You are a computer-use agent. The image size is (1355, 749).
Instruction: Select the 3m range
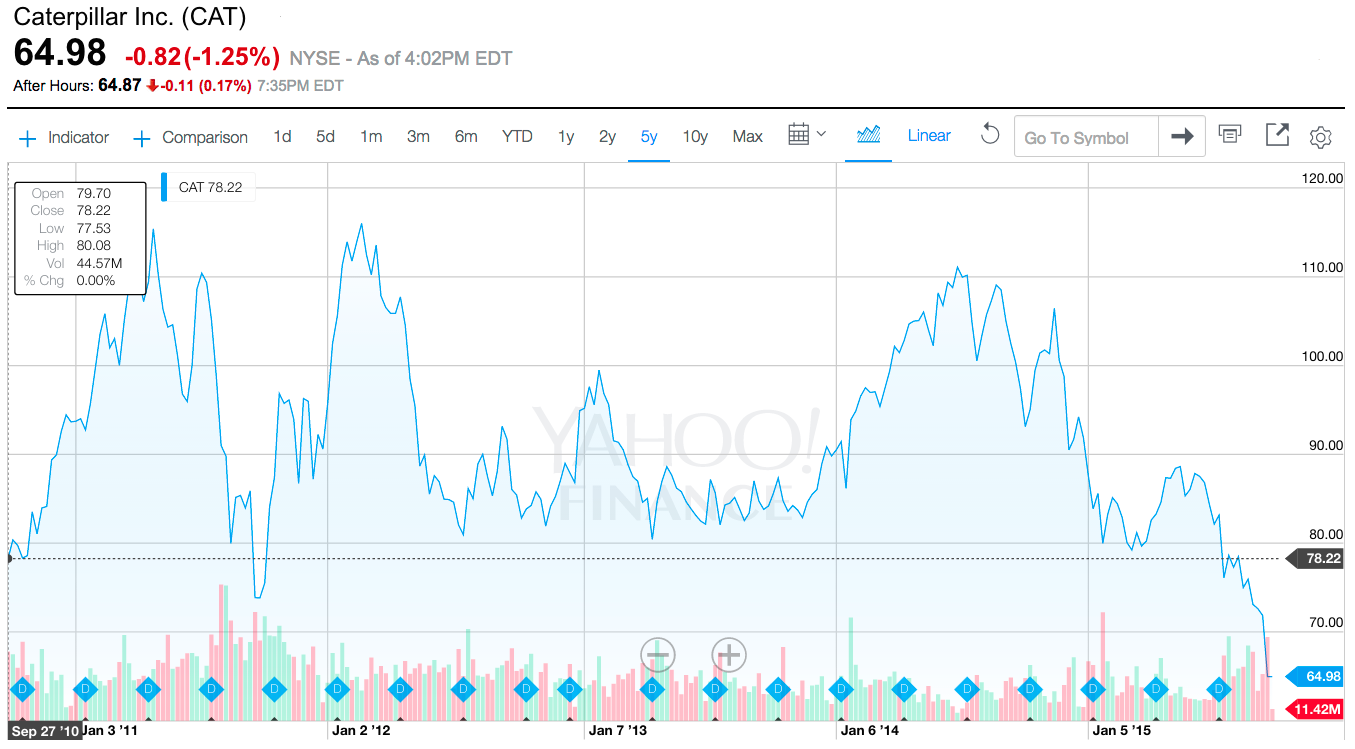coord(418,136)
